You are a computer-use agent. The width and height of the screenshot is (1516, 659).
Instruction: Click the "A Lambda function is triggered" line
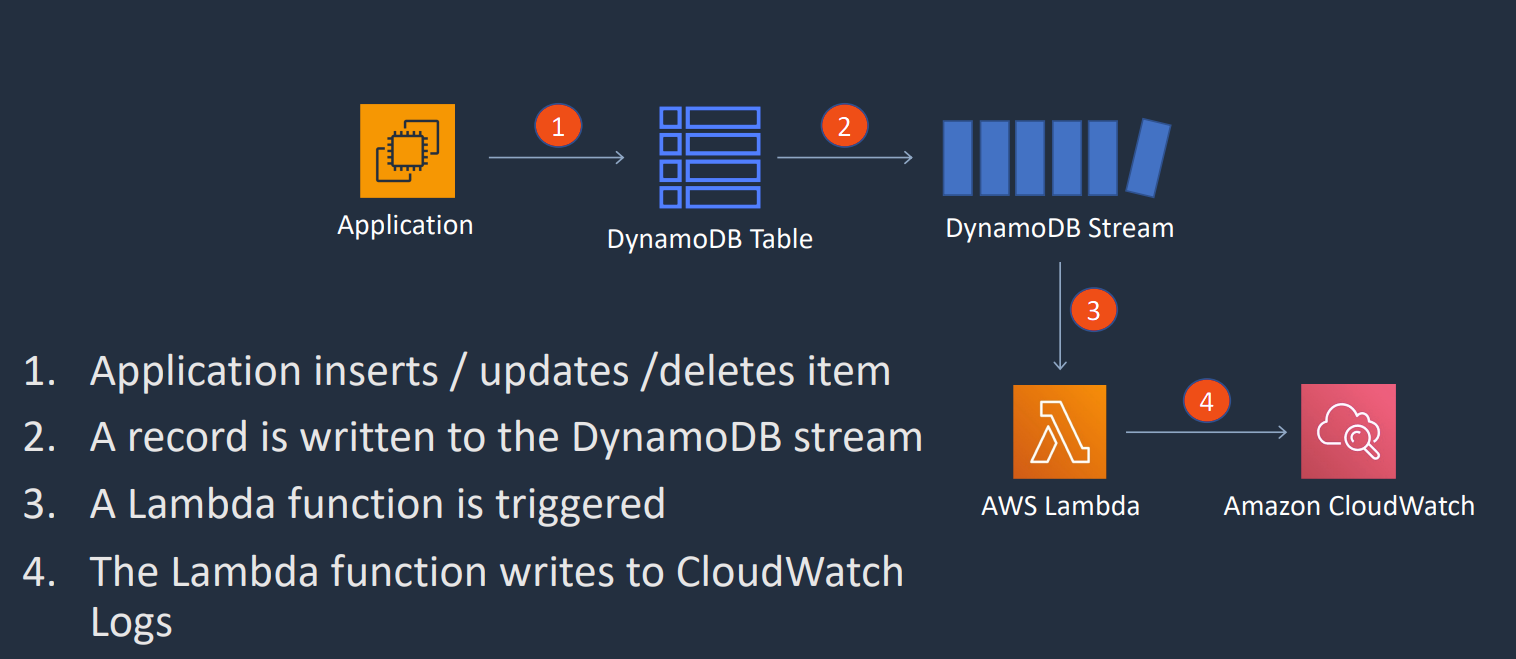point(344,503)
